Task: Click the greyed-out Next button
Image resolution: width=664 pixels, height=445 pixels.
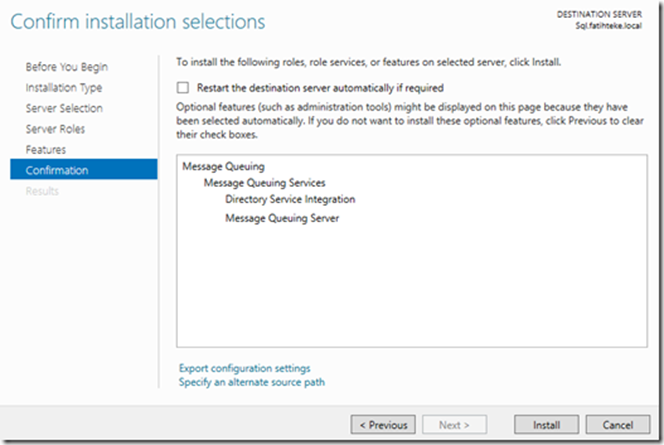Action: 454,425
